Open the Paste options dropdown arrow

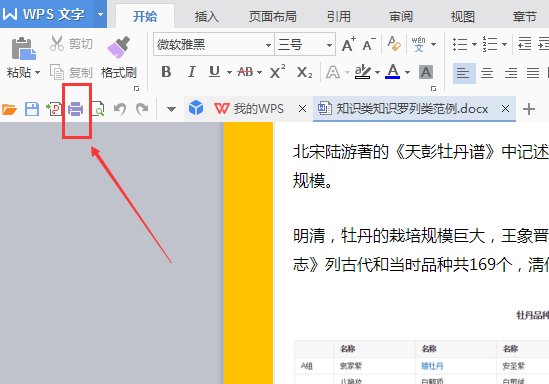37,72
